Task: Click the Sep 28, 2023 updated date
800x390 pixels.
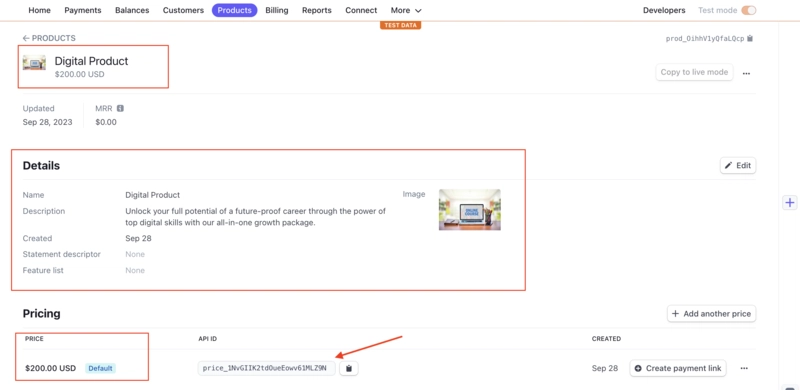Action: tap(47, 122)
